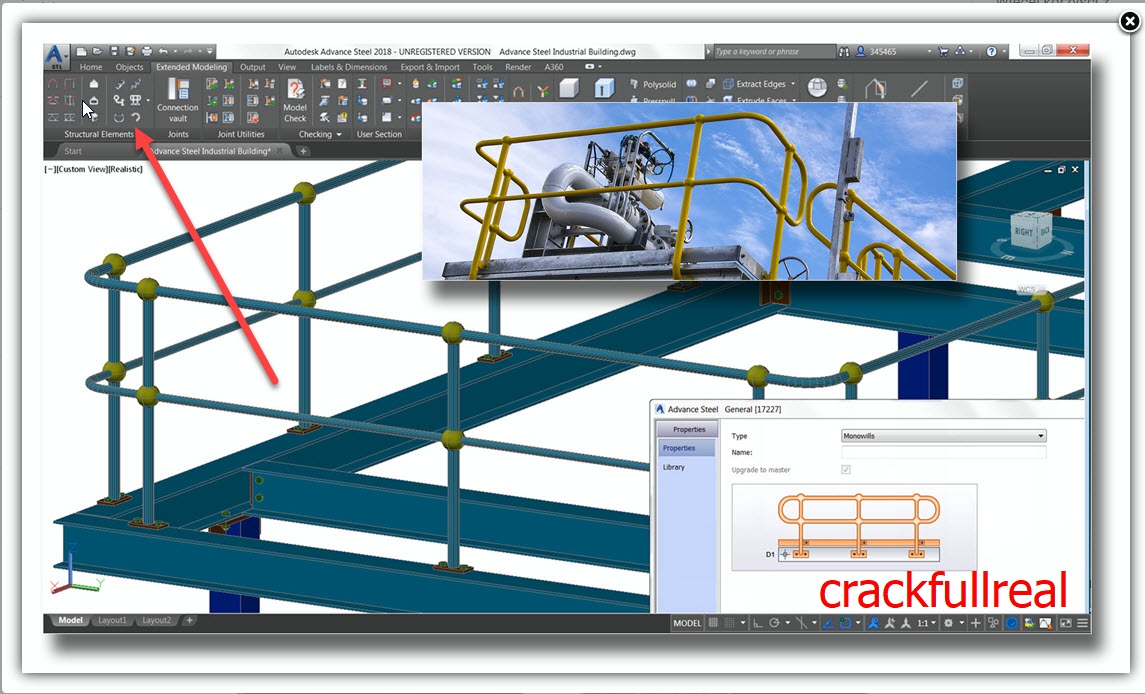This screenshot has width=1145, height=694.
Task: Click the Help question-mark icon
Action: (x=991, y=51)
